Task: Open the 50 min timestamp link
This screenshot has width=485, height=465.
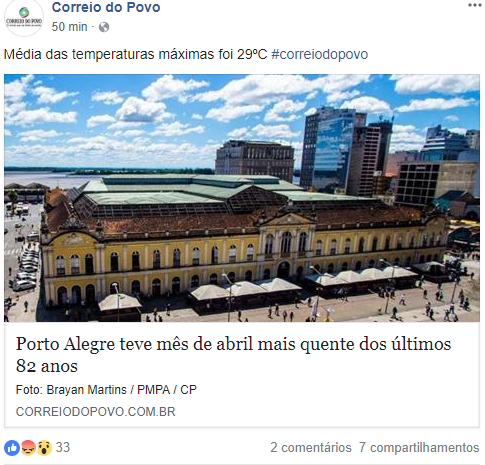Action: pos(69,27)
